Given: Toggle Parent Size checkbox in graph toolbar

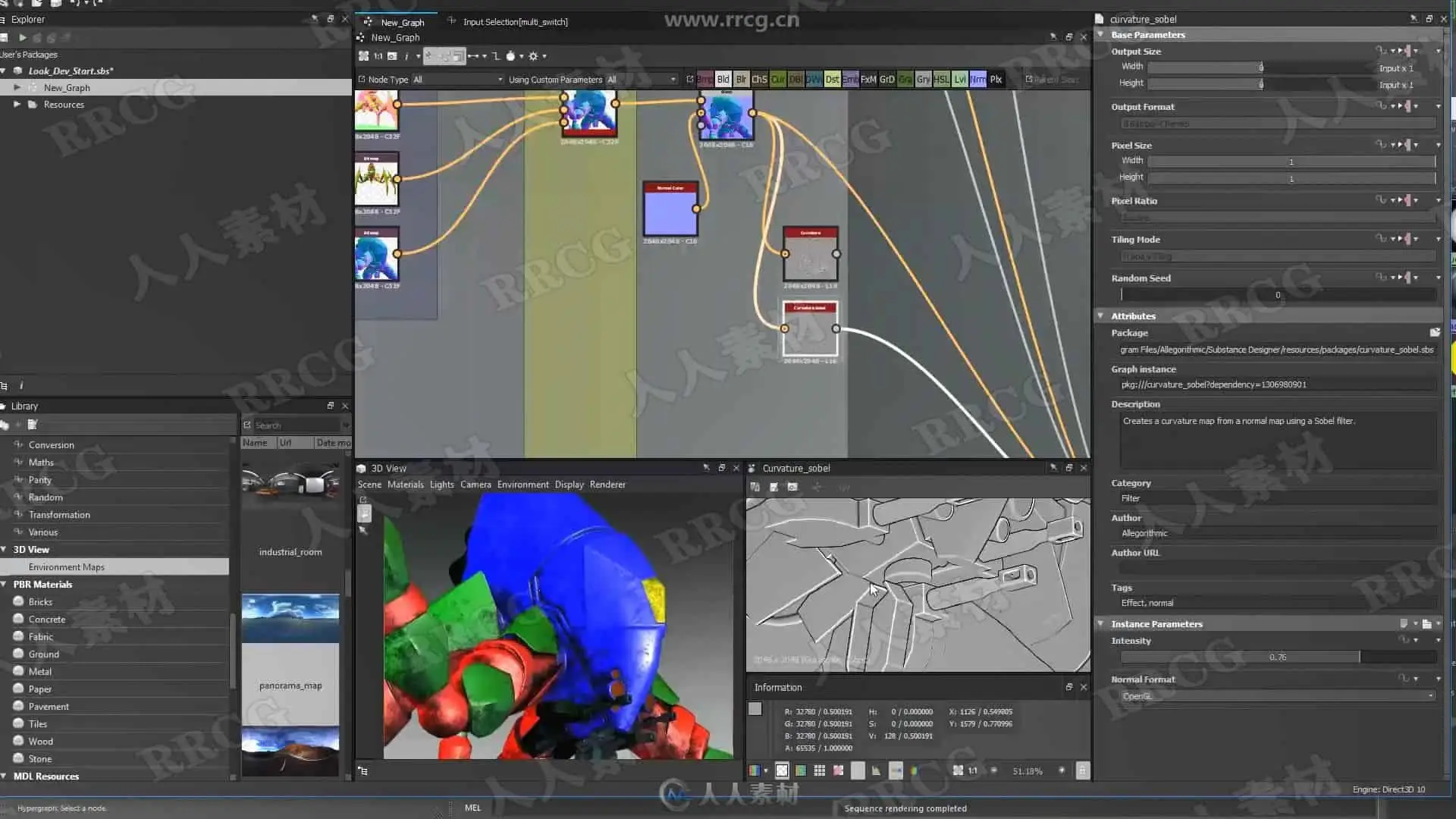Looking at the screenshot, I should click(1029, 79).
